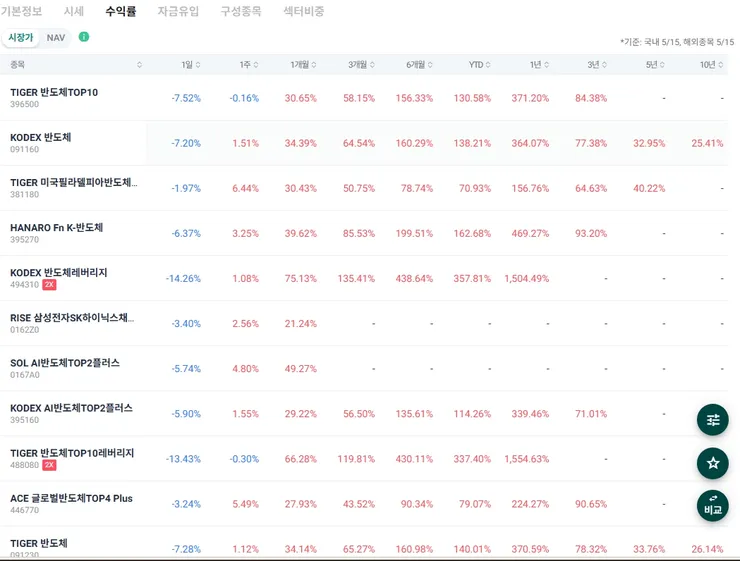Open KODEX 반도체 ETF row
This screenshot has height=561, width=740.
pos(363,142)
